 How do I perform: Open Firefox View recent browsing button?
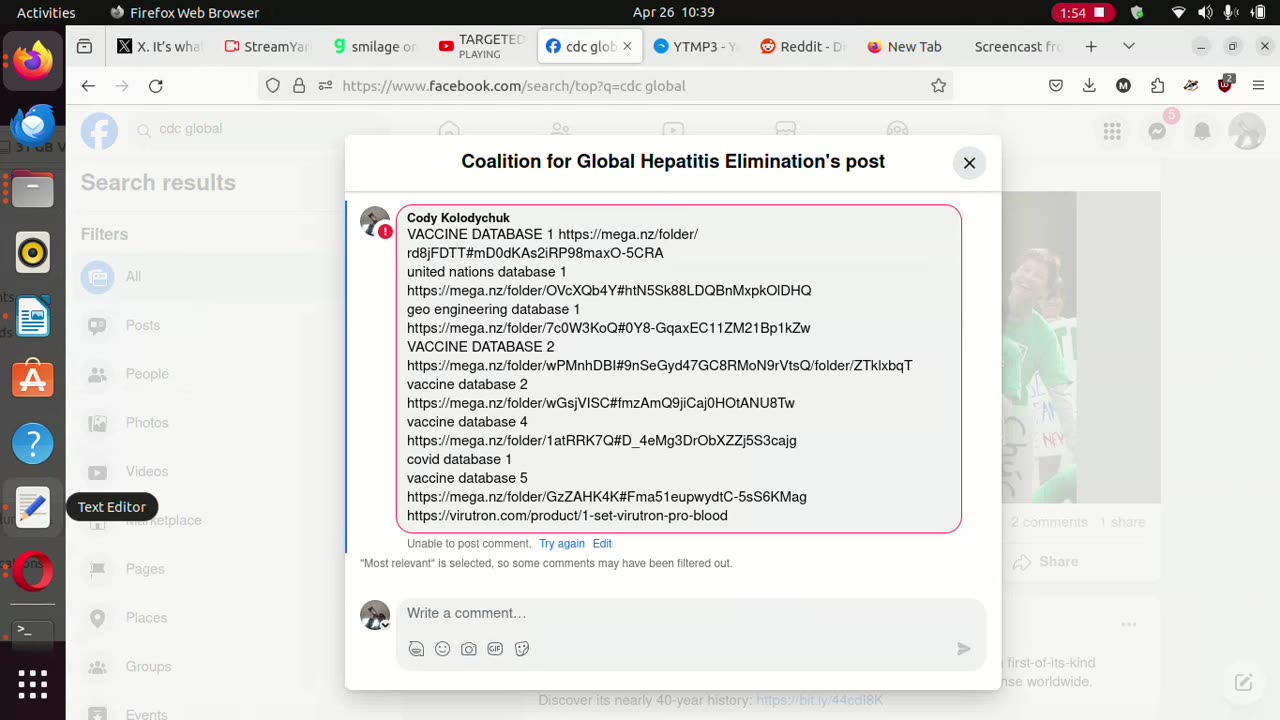tap(85, 46)
